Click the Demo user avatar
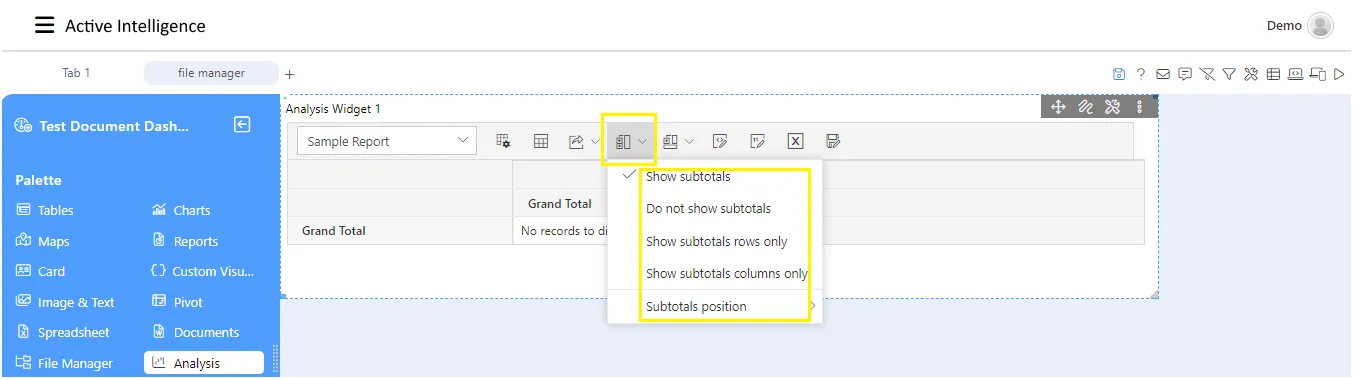1353x379 pixels. point(1320,26)
